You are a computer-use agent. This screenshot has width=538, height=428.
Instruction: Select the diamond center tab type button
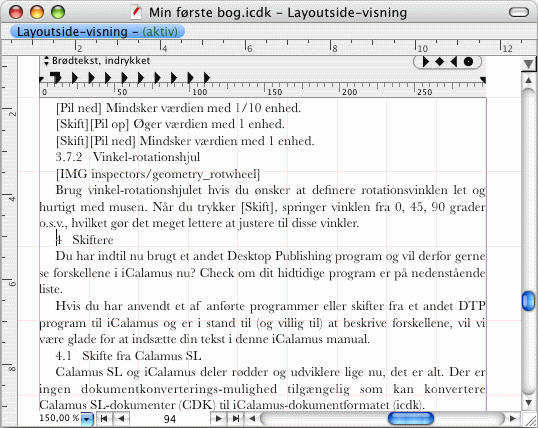click(x=440, y=62)
